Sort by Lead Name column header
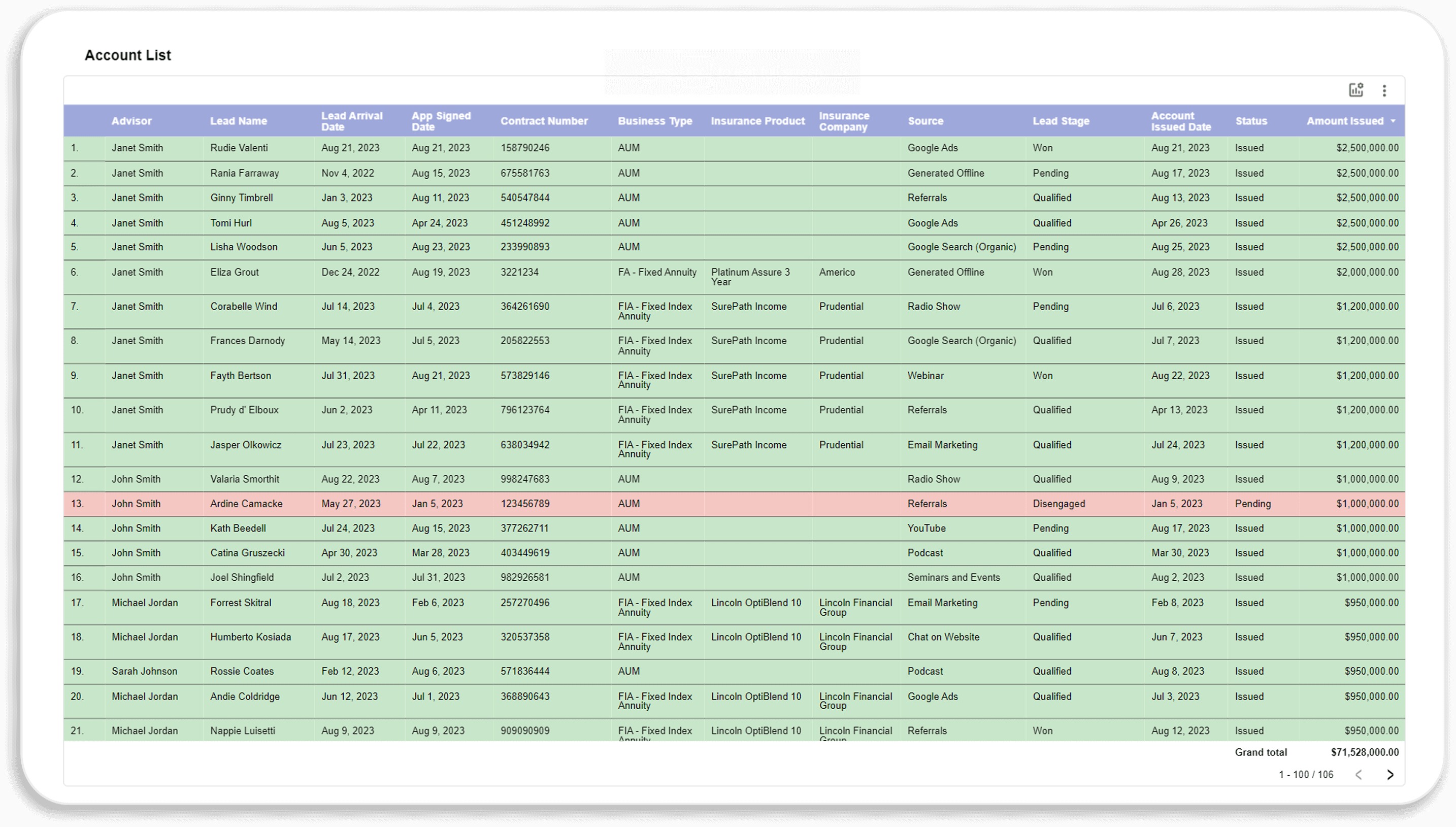1456x827 pixels. click(239, 121)
